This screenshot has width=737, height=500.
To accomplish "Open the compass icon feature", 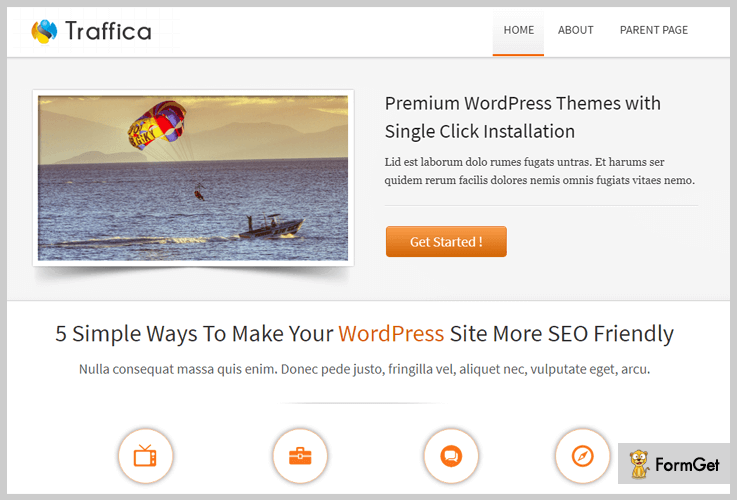I will pos(582,456).
